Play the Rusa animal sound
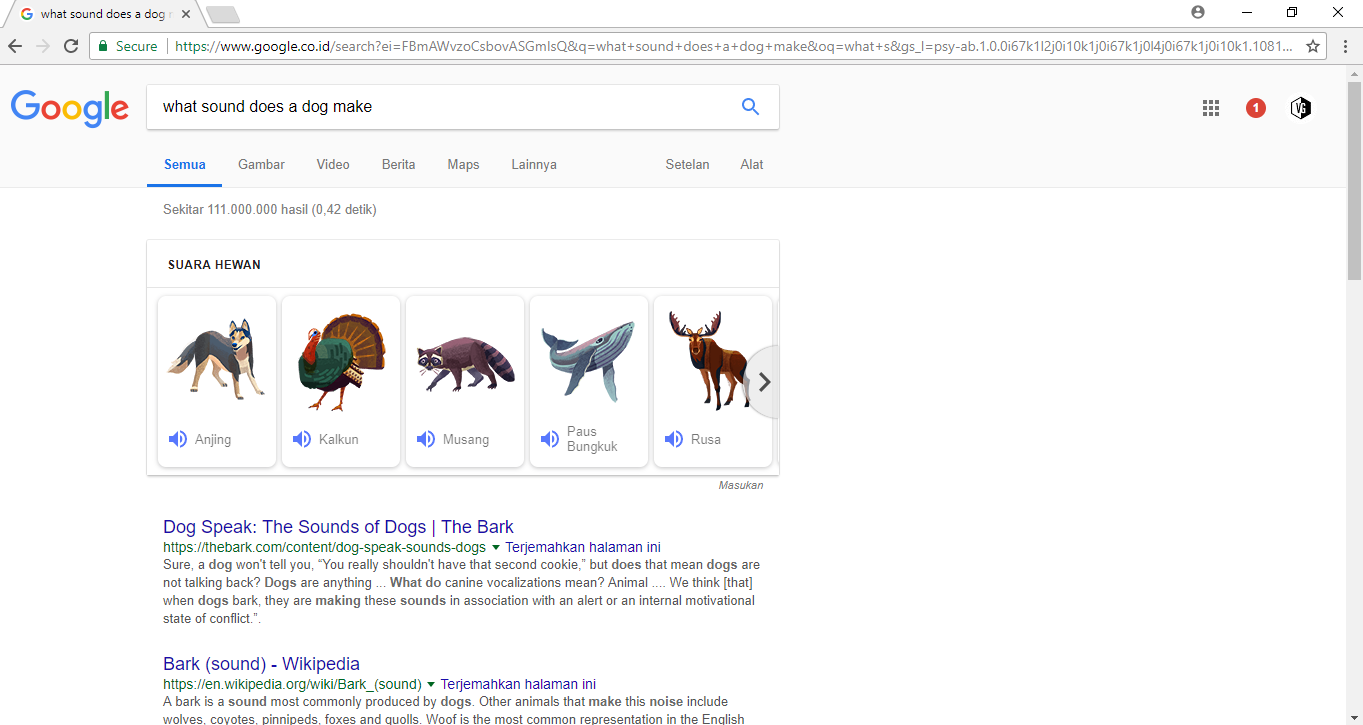Screen dimensions: 1363x725 pos(674,438)
